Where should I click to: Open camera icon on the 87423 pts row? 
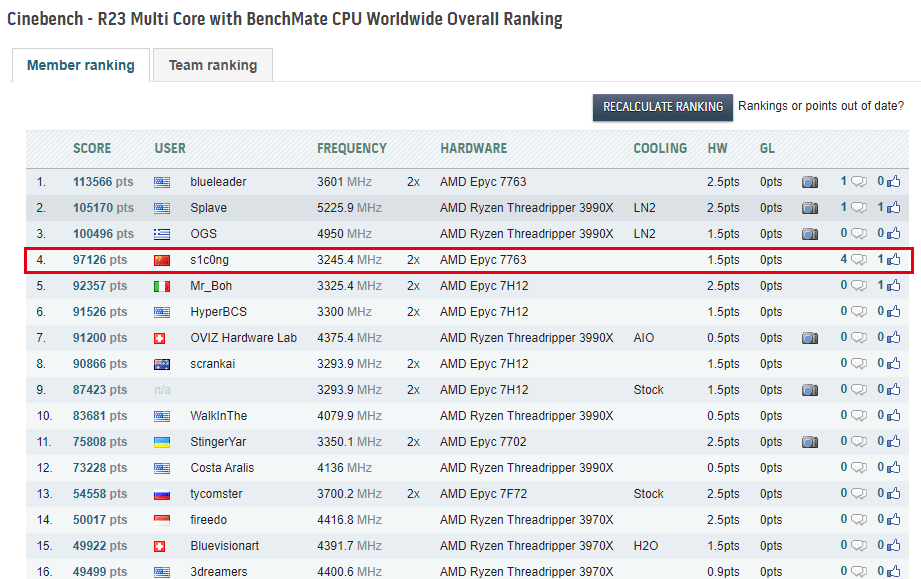point(810,390)
